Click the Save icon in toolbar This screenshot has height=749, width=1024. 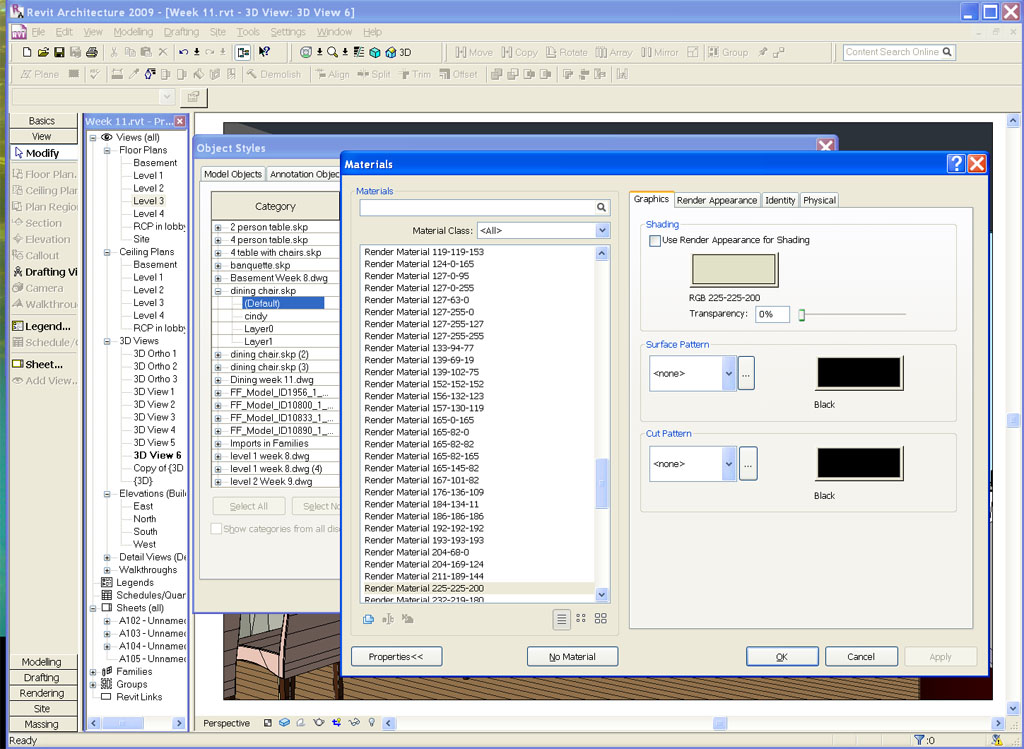59,52
